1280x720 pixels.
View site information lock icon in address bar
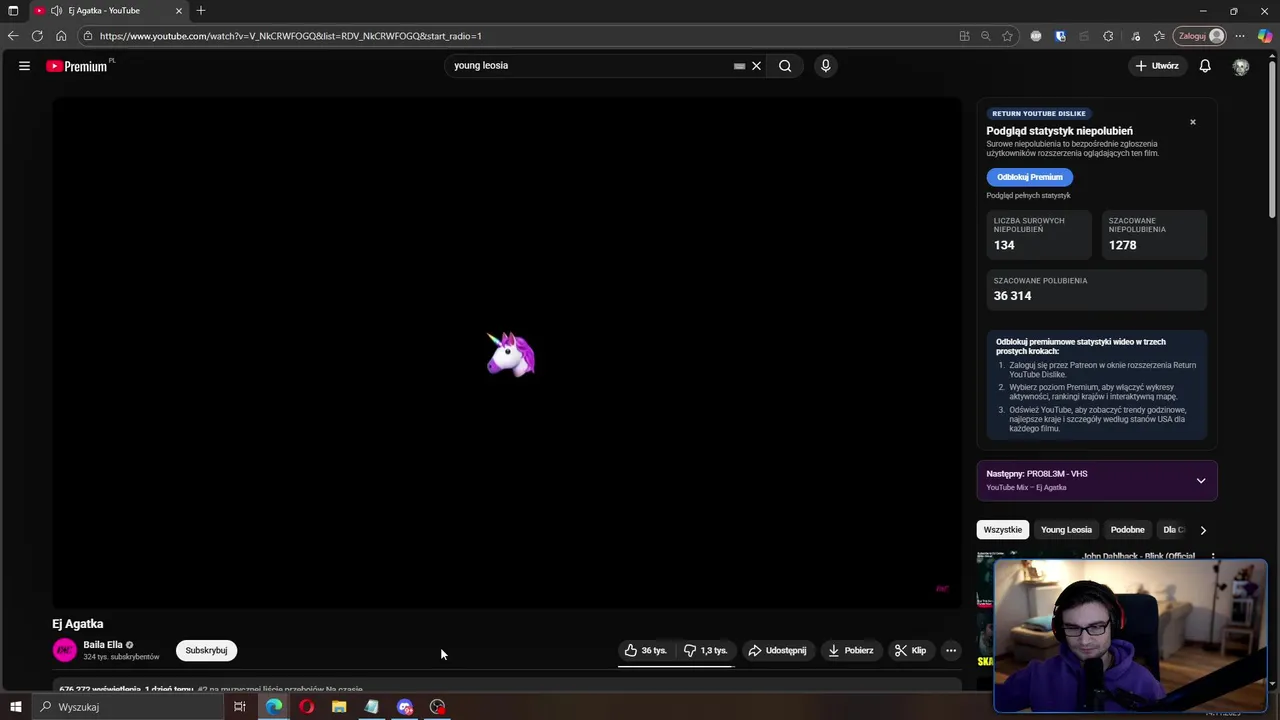pos(88,36)
